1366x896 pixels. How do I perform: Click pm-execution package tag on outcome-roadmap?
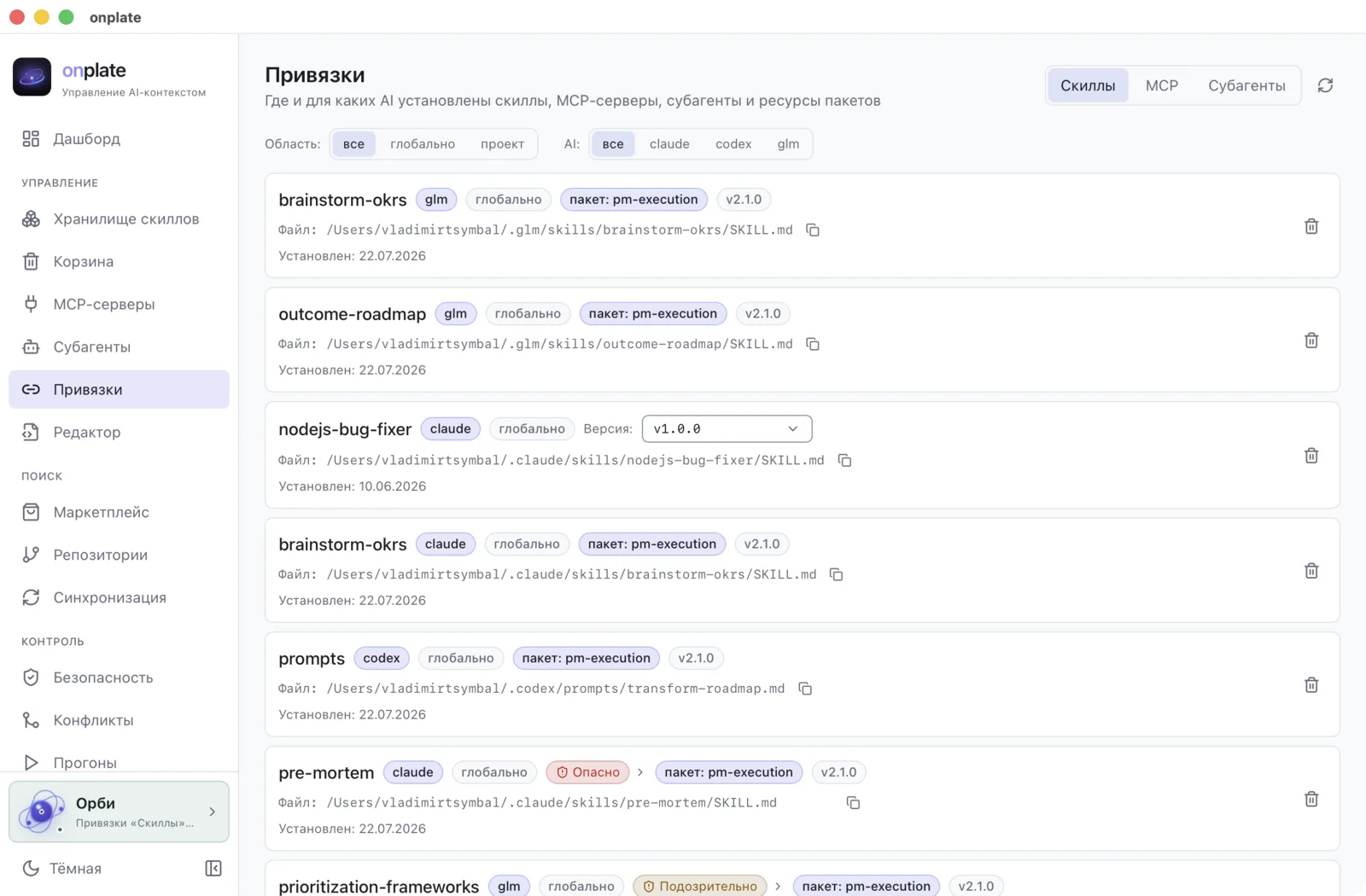click(653, 314)
